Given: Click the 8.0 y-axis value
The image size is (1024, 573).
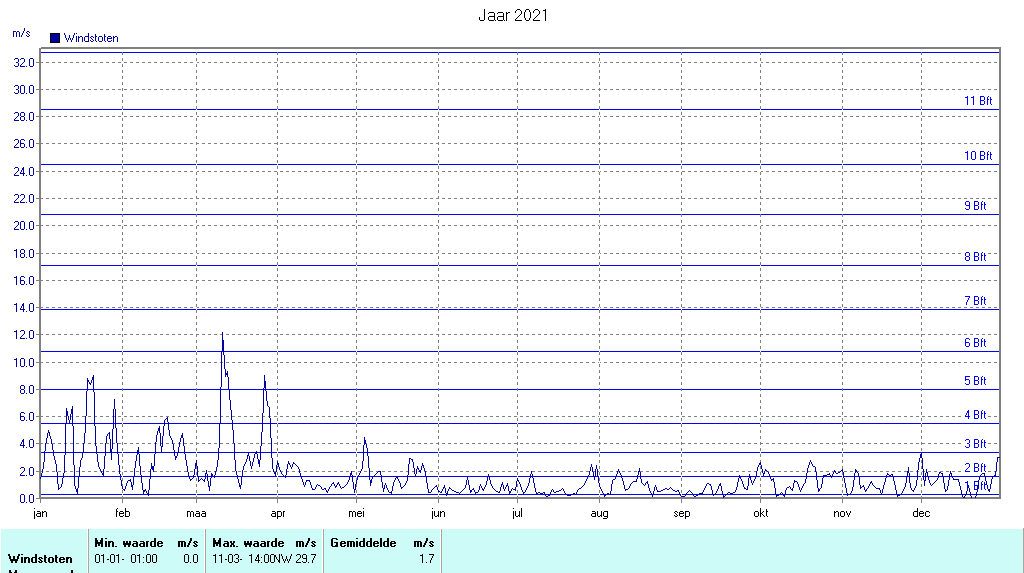Looking at the screenshot, I should tap(27, 390).
